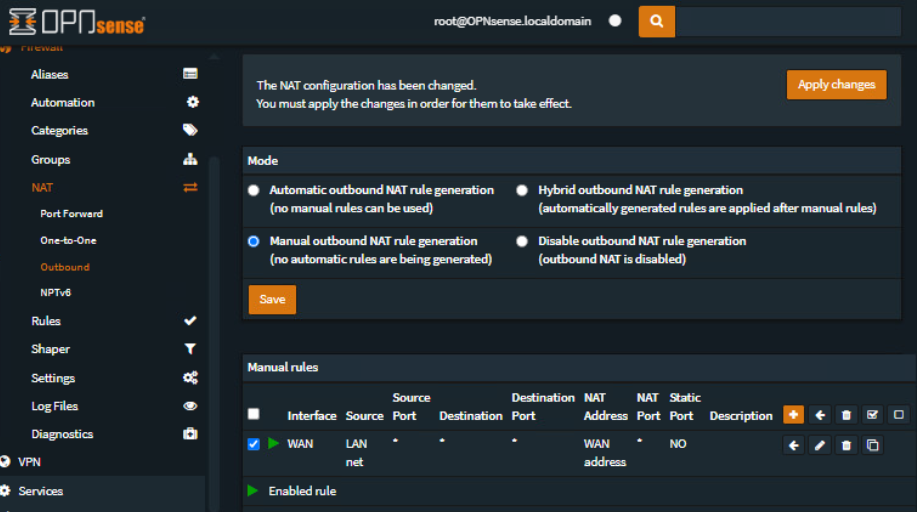Select Disable outbound NAT rule generation
The image size is (917, 512).
[522, 241]
